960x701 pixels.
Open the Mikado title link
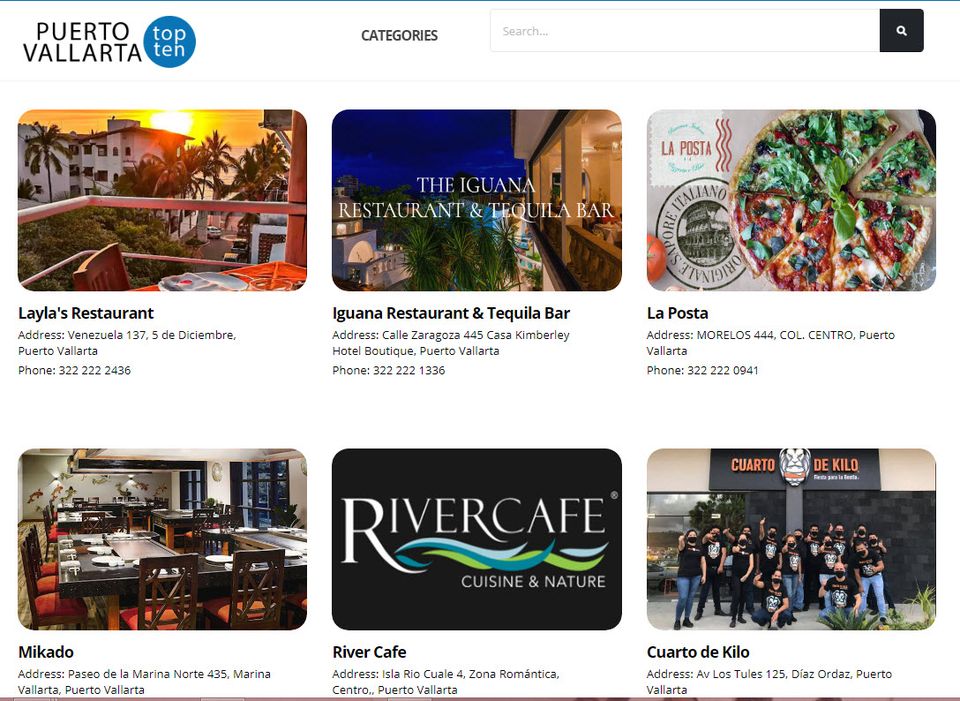(46, 652)
